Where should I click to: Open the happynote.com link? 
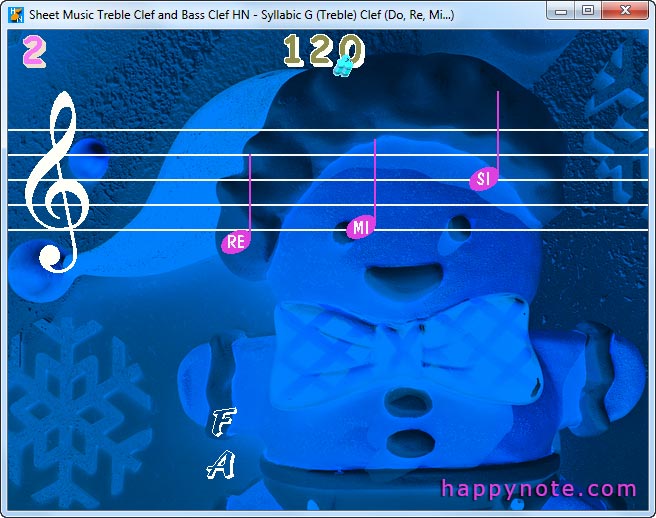539,488
